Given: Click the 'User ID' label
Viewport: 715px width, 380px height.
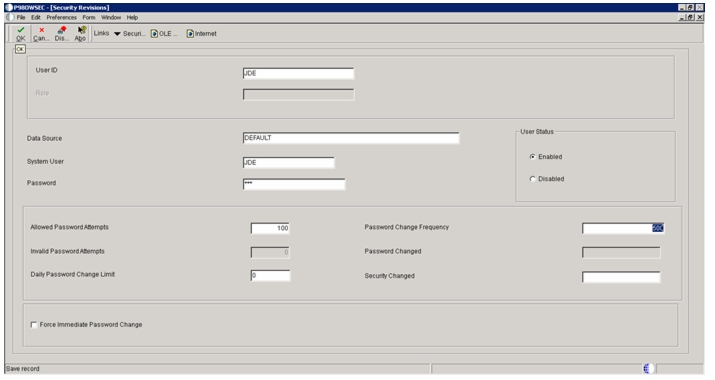Looking at the screenshot, I should point(47,70).
